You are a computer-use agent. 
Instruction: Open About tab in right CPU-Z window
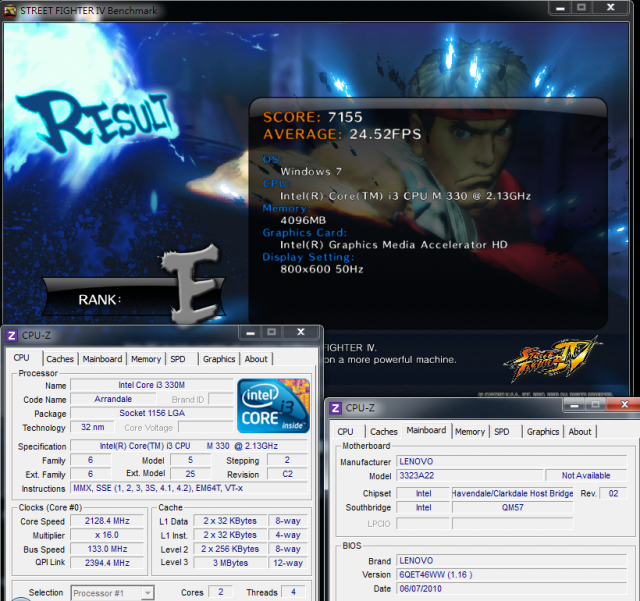click(x=580, y=432)
